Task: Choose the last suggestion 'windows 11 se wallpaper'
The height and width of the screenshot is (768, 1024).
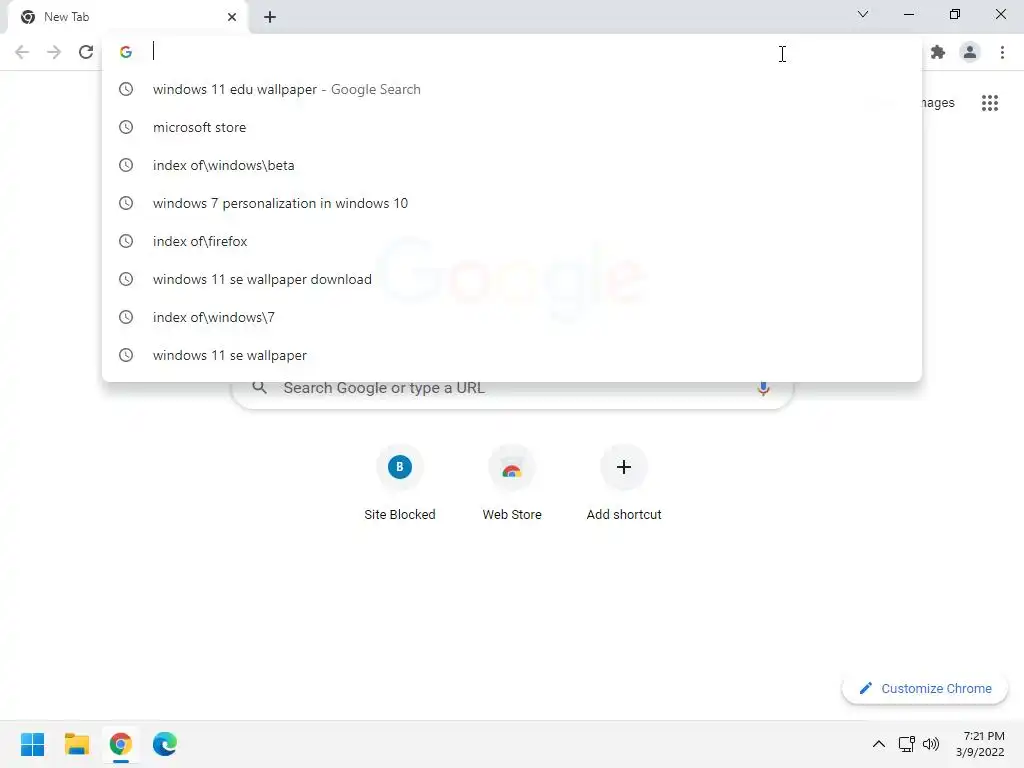Action: (x=512, y=355)
